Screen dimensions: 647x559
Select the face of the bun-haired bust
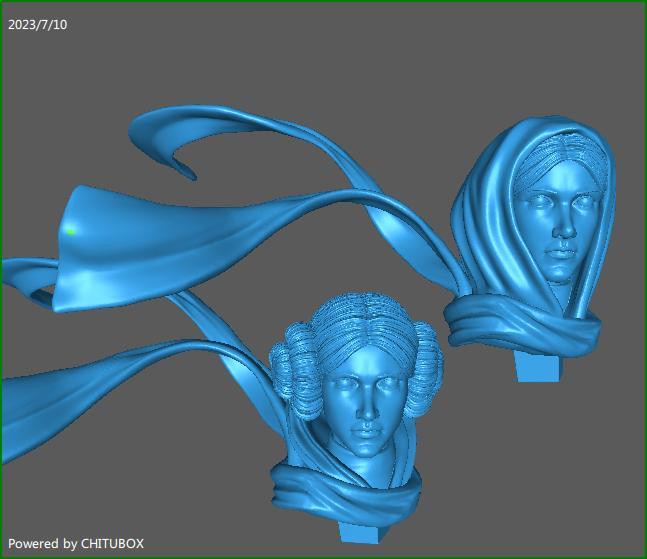(x=365, y=400)
